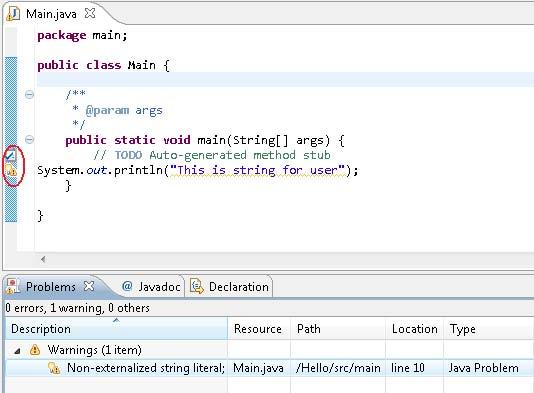Select the Non-externalized string literal warning
This screenshot has width=534, height=393.
146,368
